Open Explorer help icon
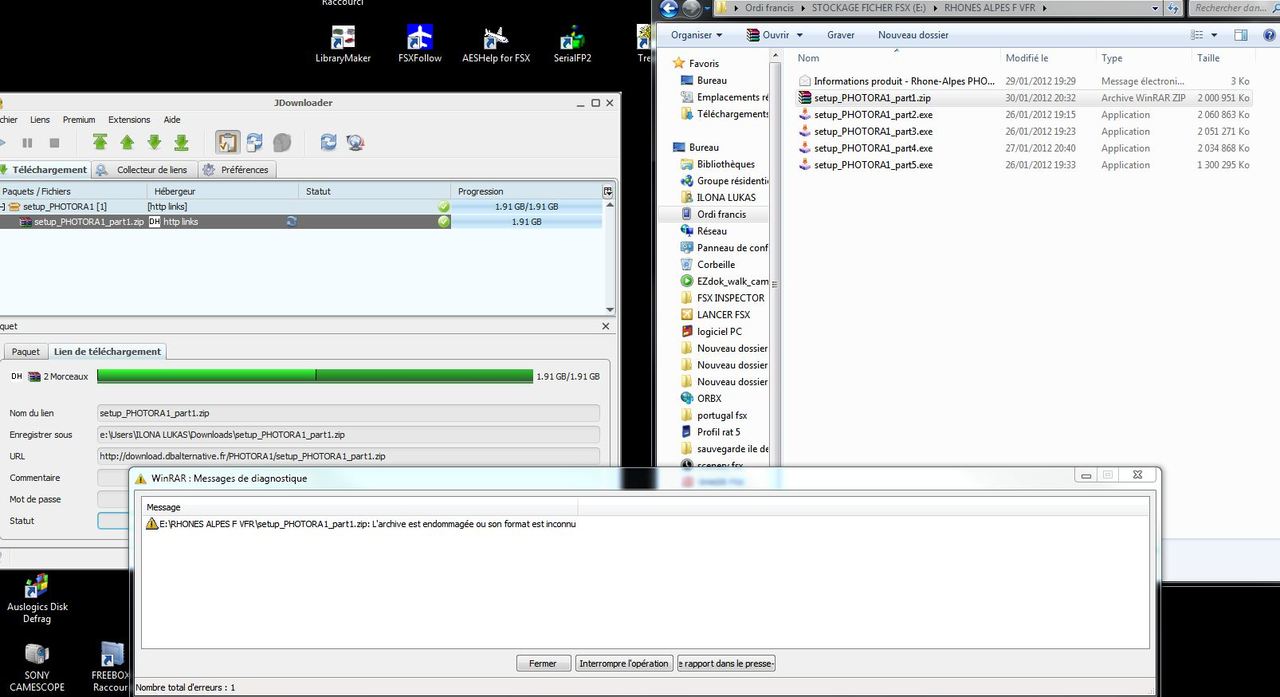 [x=1267, y=35]
